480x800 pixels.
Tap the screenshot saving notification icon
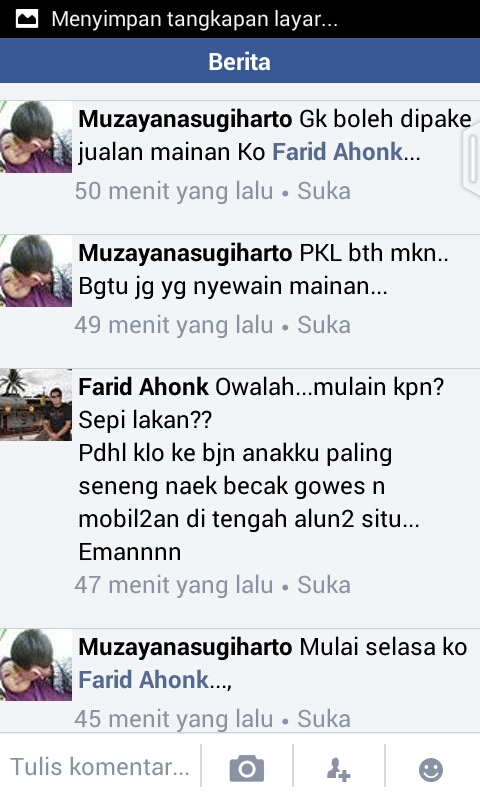pos(27,19)
